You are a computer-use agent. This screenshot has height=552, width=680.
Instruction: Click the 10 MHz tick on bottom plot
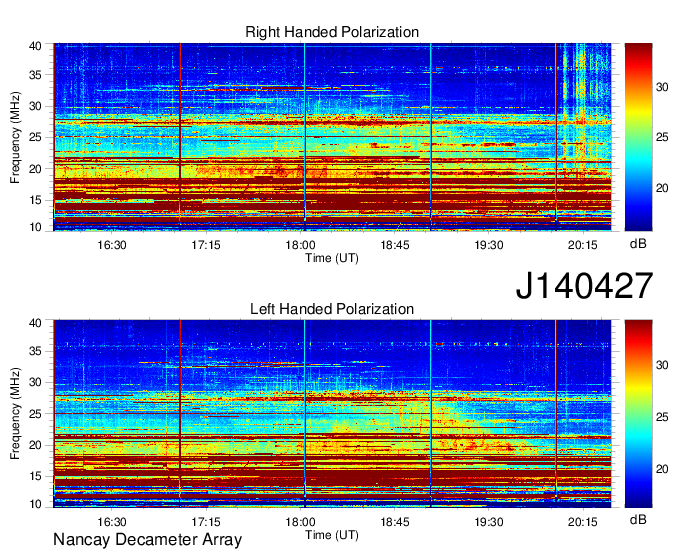pyautogui.click(x=35, y=504)
